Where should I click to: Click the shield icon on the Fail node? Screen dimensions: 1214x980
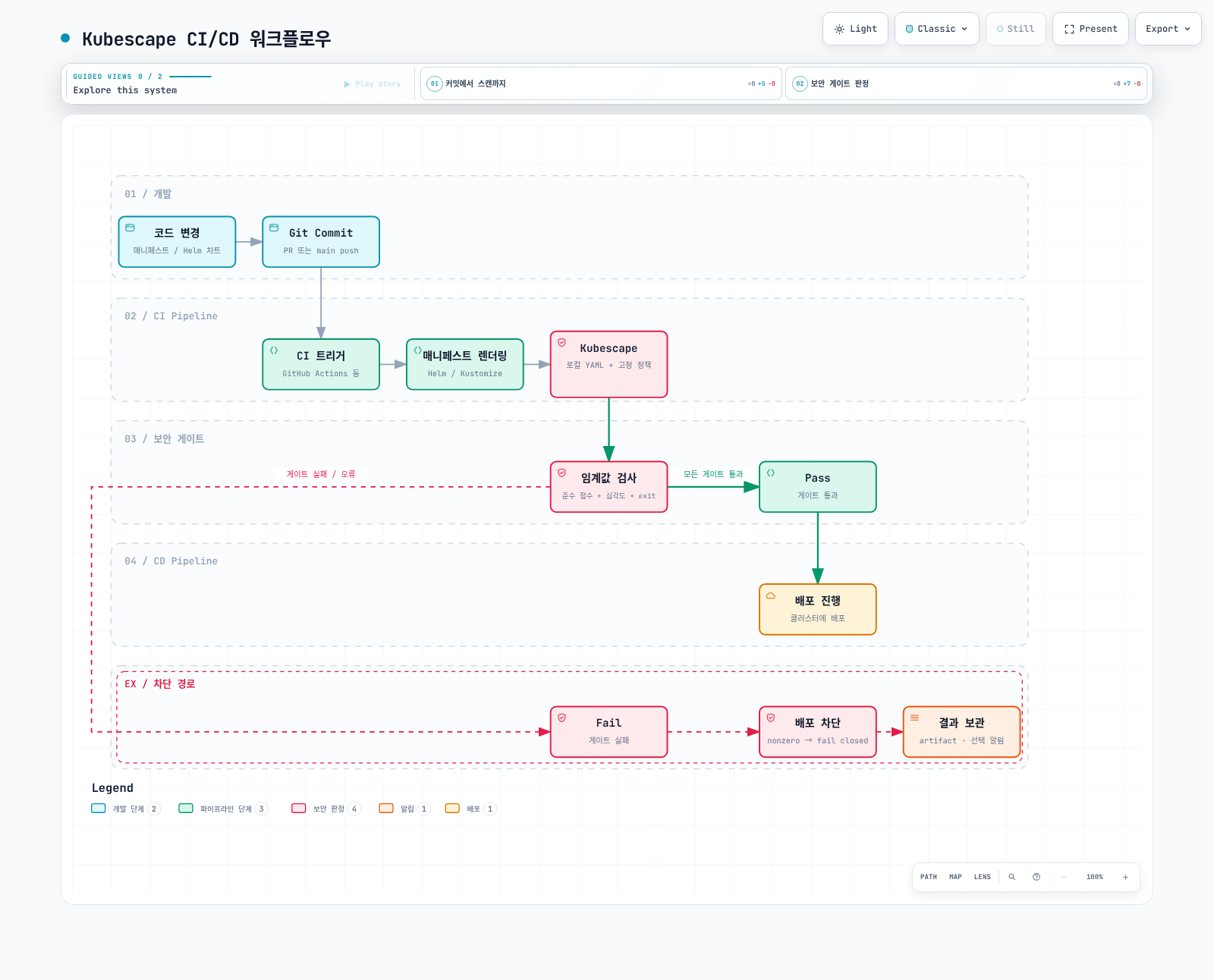[562, 718]
